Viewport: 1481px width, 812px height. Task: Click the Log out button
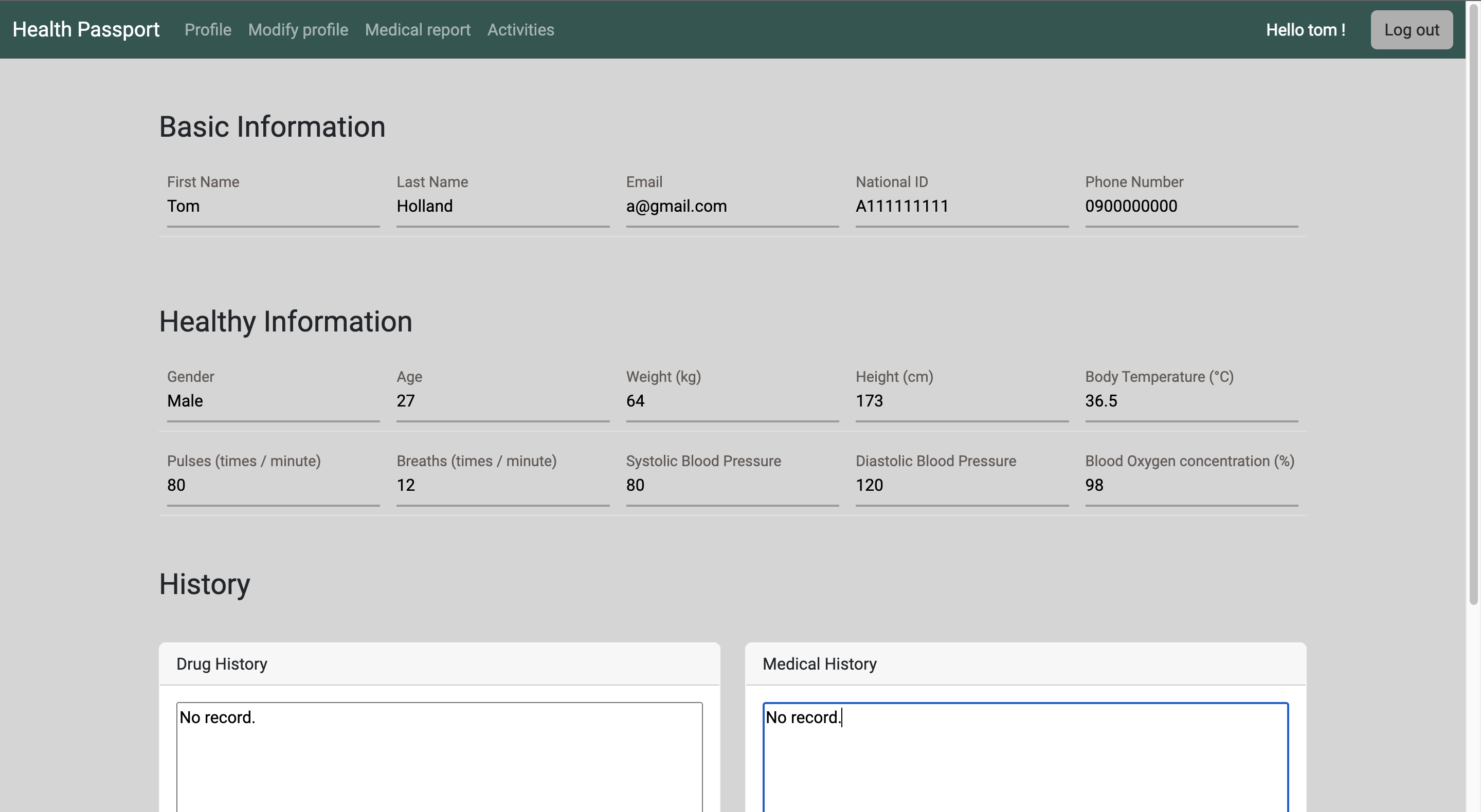pos(1412,29)
